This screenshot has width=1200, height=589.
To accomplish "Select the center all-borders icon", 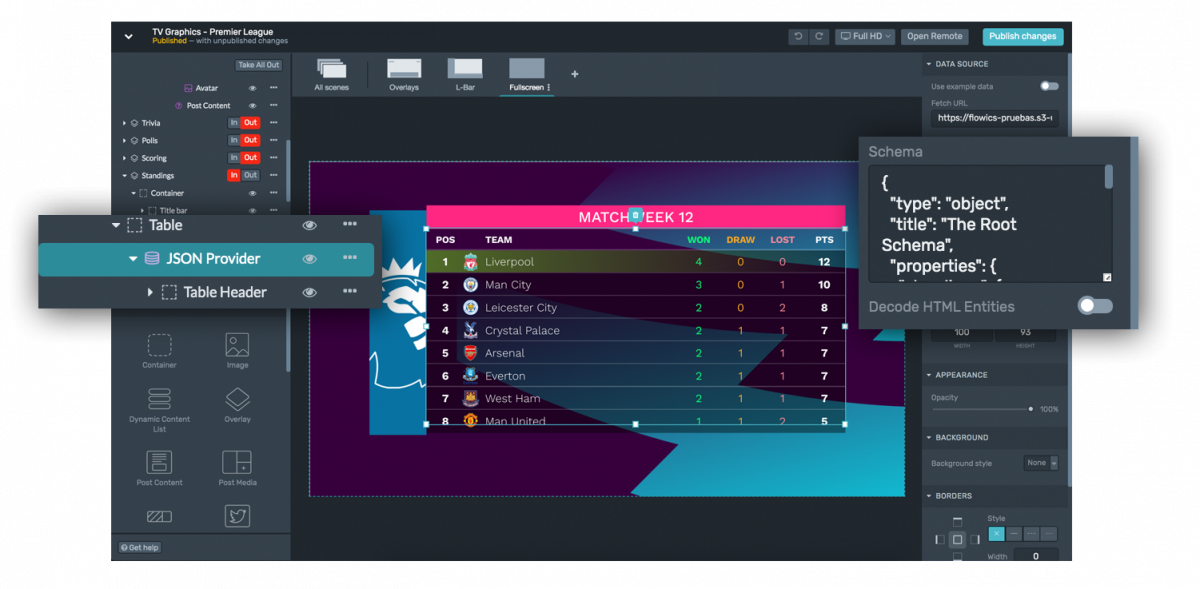I will (x=957, y=540).
